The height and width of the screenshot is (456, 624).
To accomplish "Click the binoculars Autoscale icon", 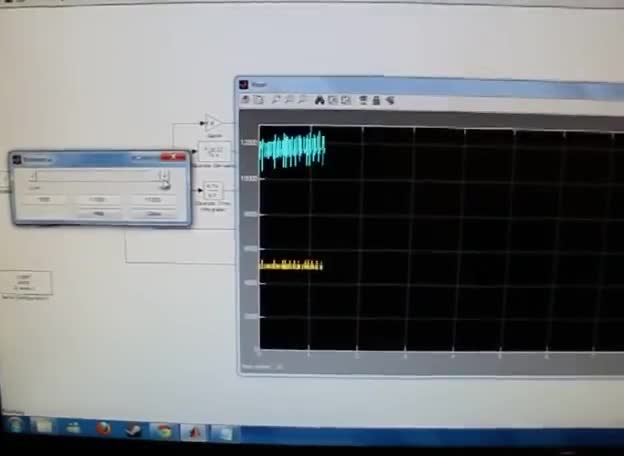I will tap(320, 100).
